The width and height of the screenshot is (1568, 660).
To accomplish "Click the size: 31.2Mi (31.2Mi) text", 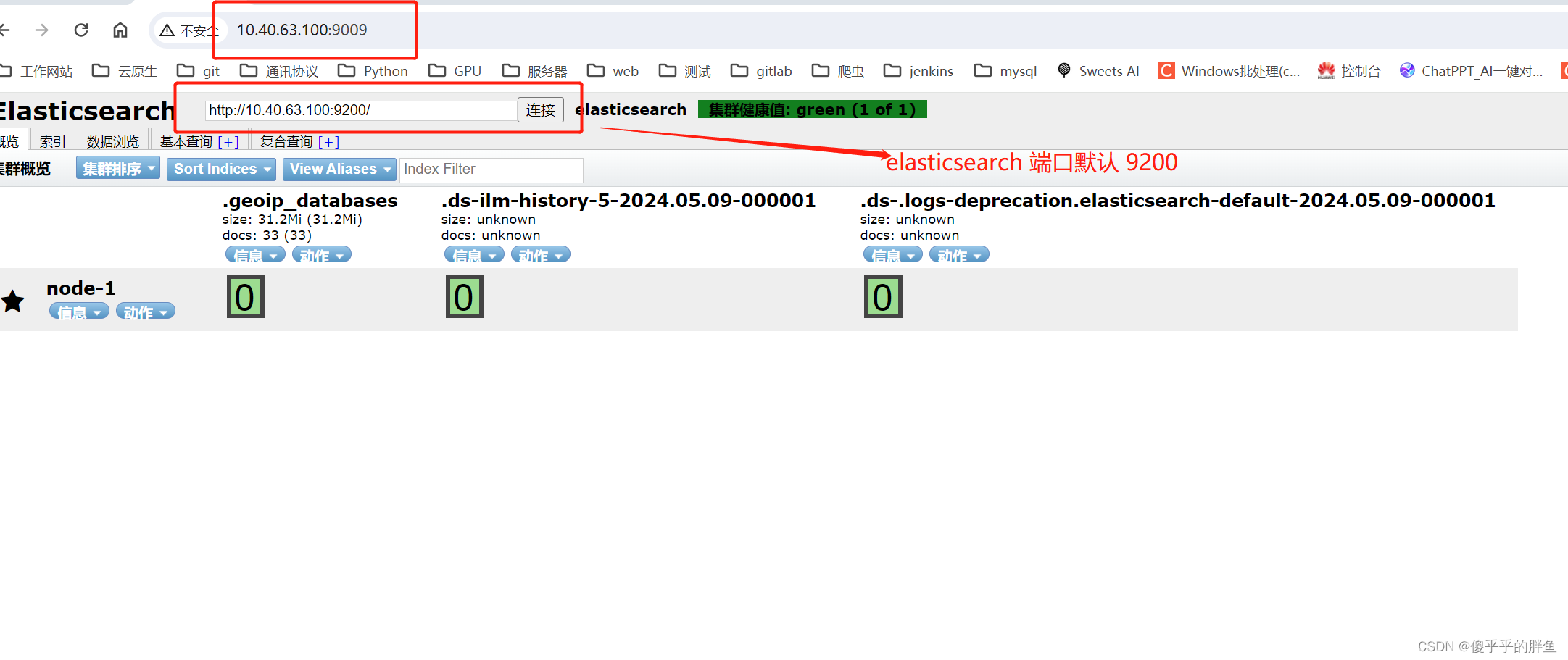I will point(292,219).
